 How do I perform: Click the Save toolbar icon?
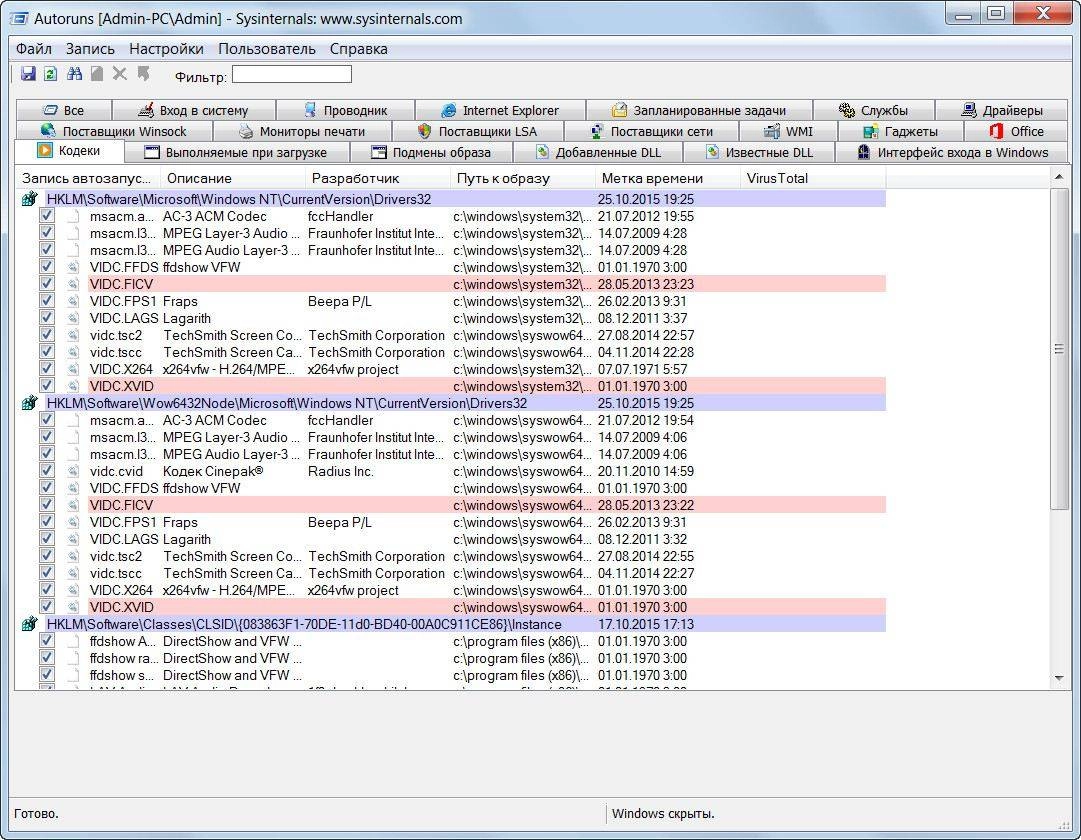(28, 74)
